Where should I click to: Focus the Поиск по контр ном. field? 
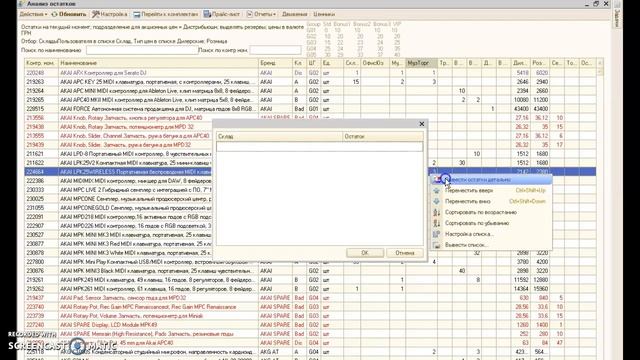(x=276, y=50)
